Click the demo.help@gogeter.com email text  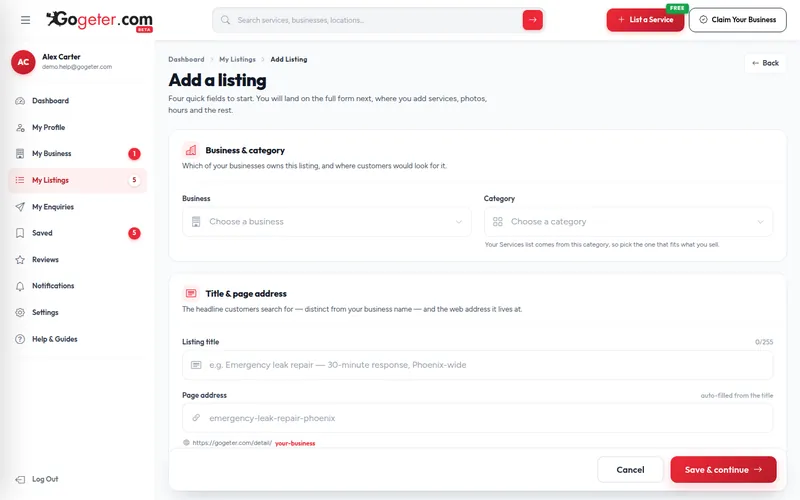click(x=77, y=67)
